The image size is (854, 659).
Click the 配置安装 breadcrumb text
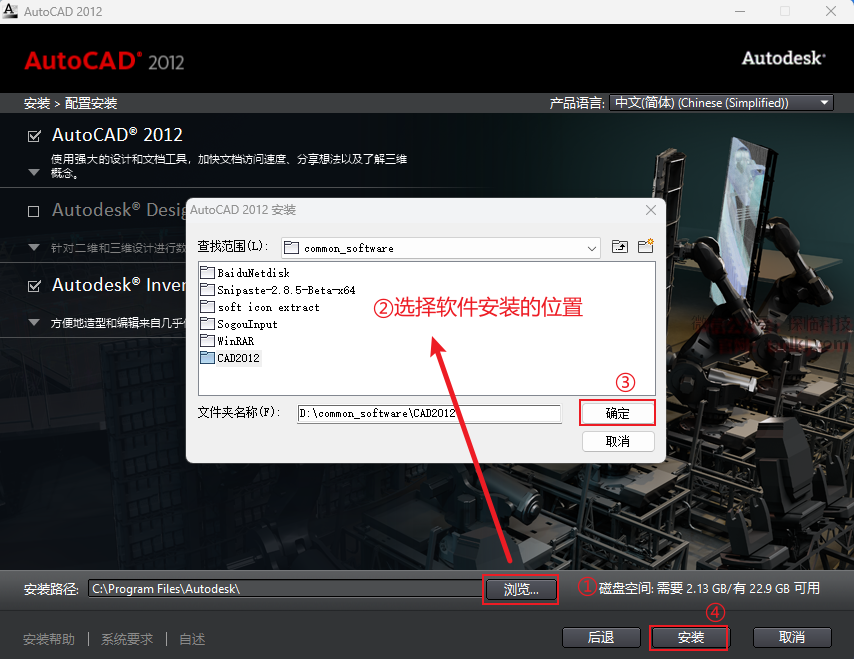[91, 103]
